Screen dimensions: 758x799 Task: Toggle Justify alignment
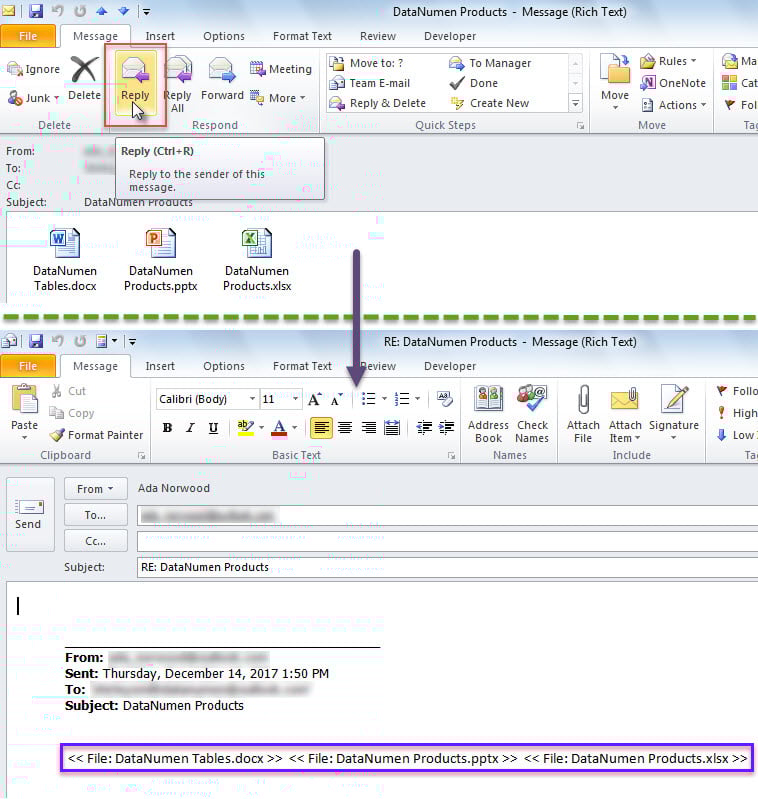click(x=392, y=428)
